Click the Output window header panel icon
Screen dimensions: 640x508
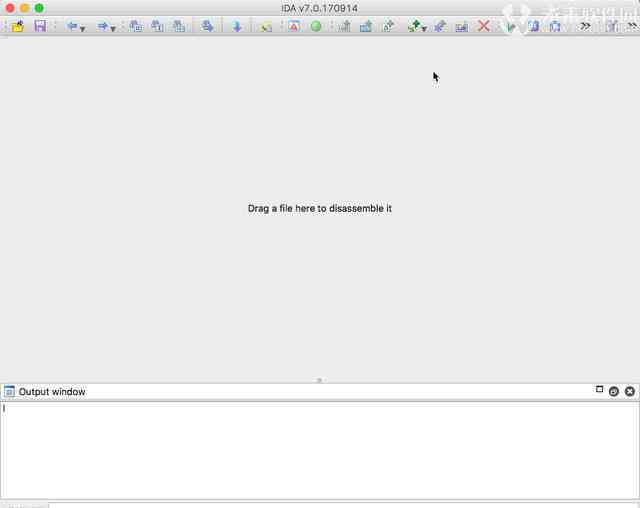[x=9, y=392]
